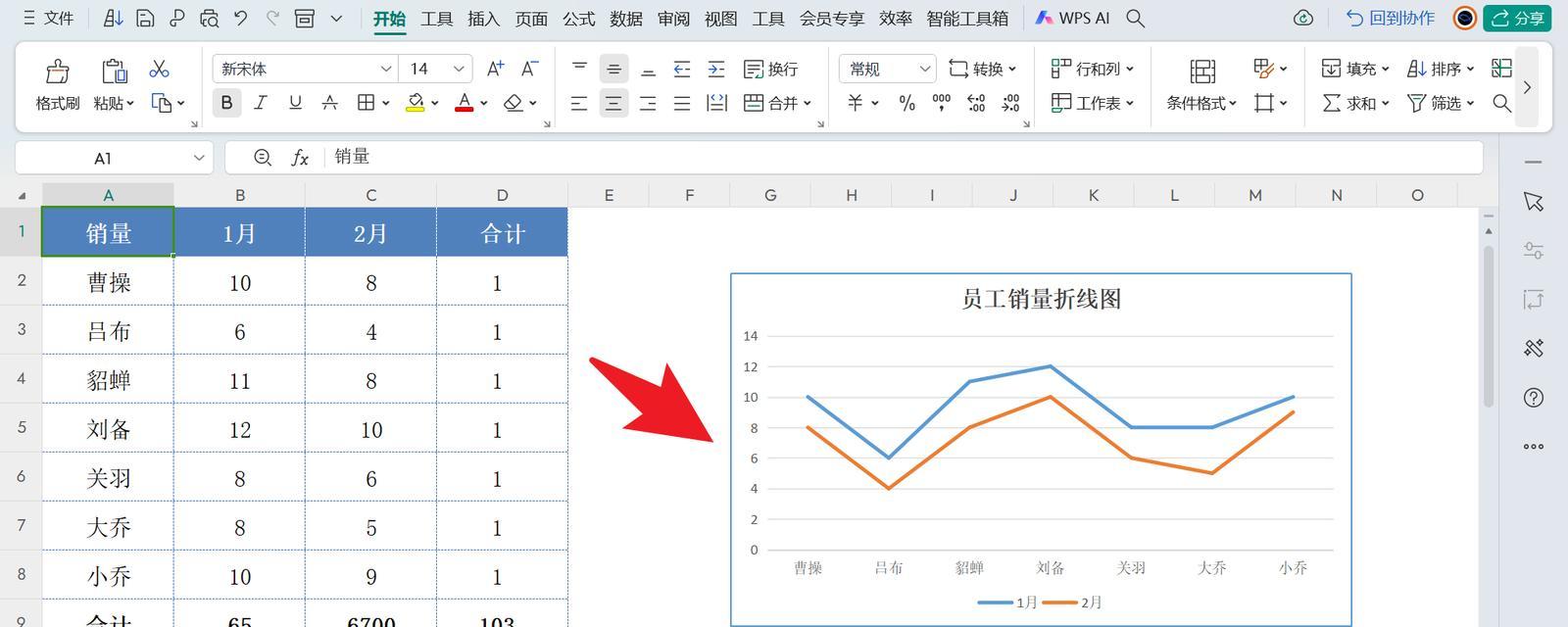
Task: Click the Fill (填充) button
Action: pos(1355,69)
